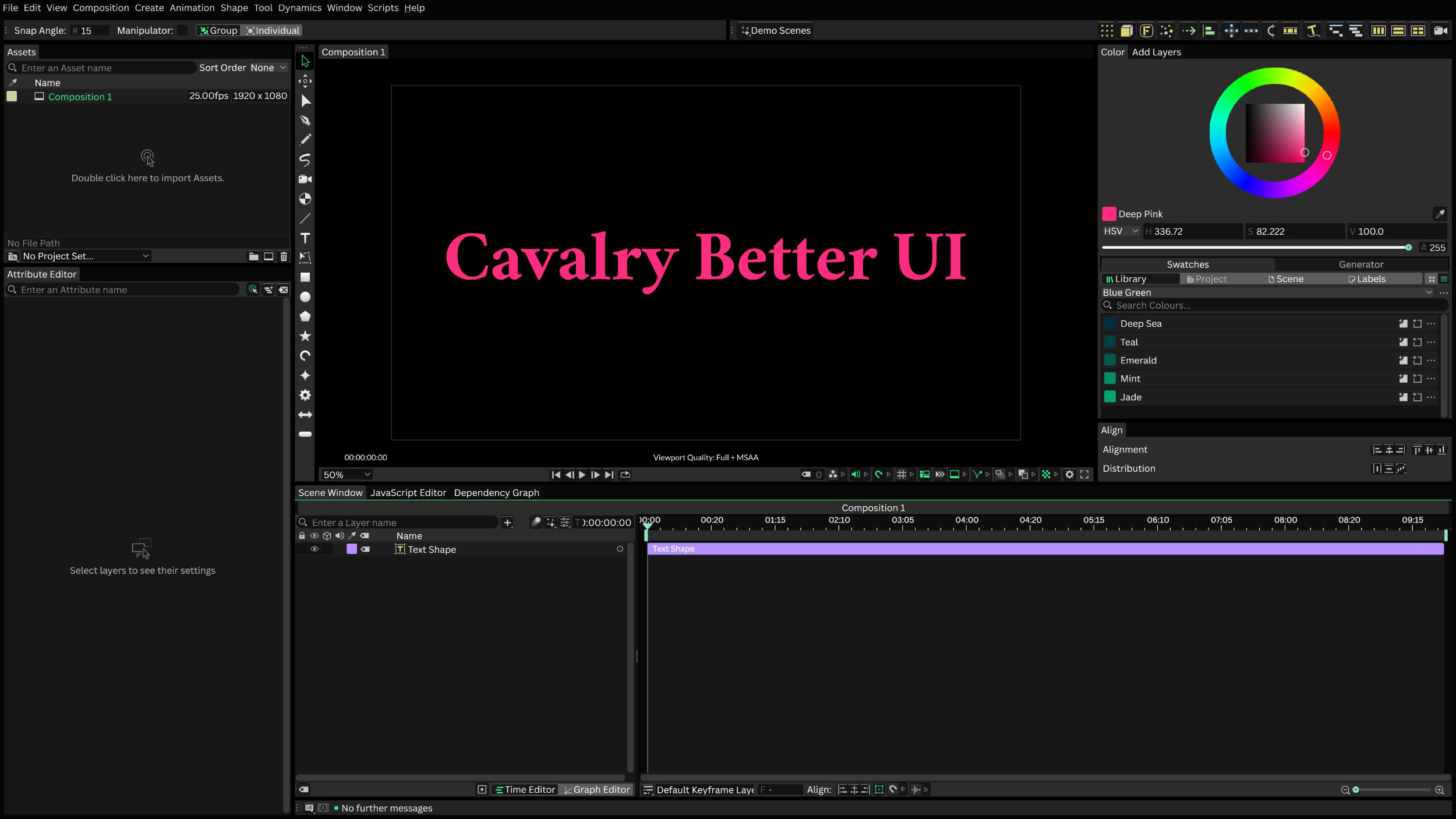
Task: Toggle visibility of Text Shape layer
Action: tap(314, 549)
